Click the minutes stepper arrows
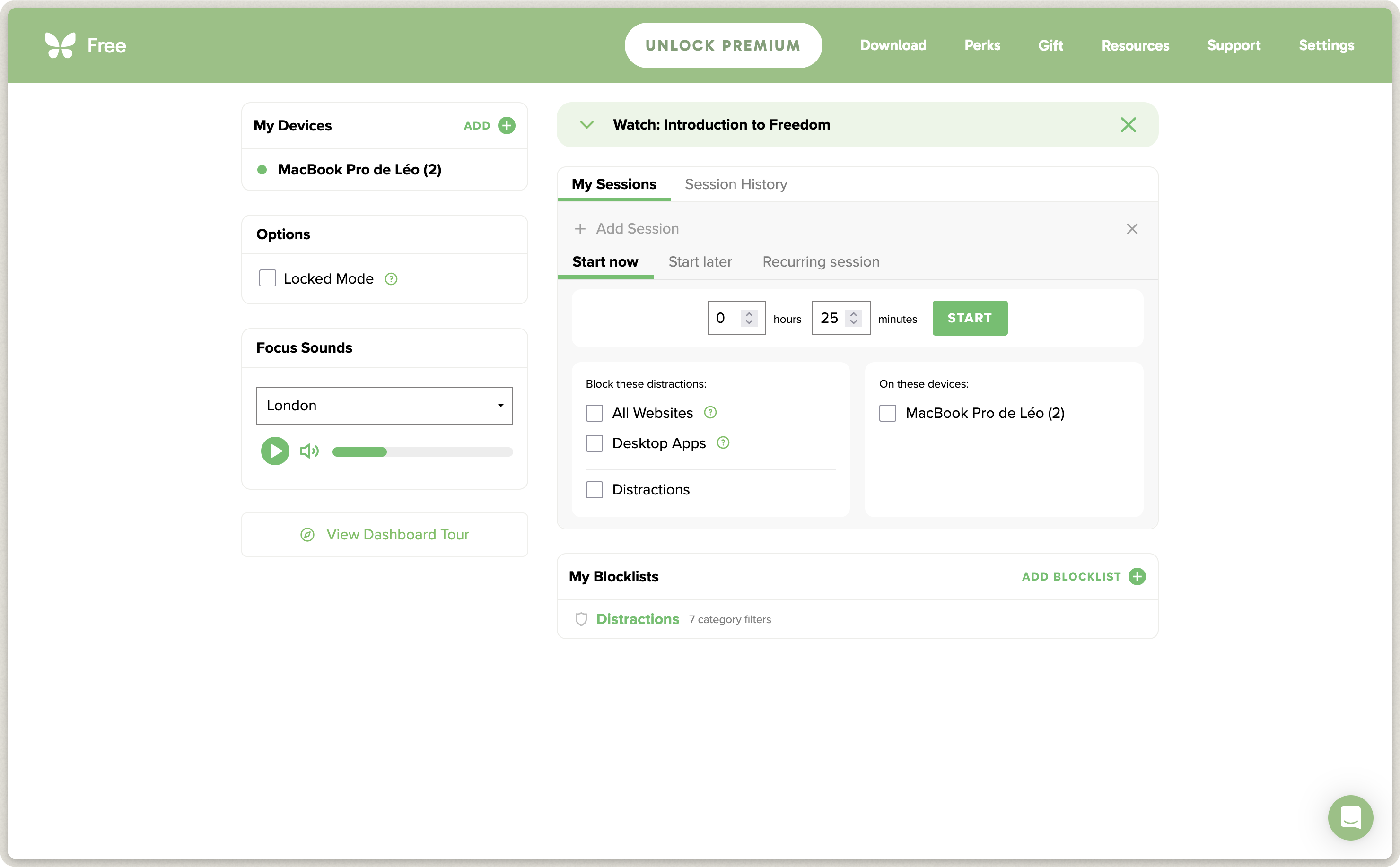 pos(853,318)
